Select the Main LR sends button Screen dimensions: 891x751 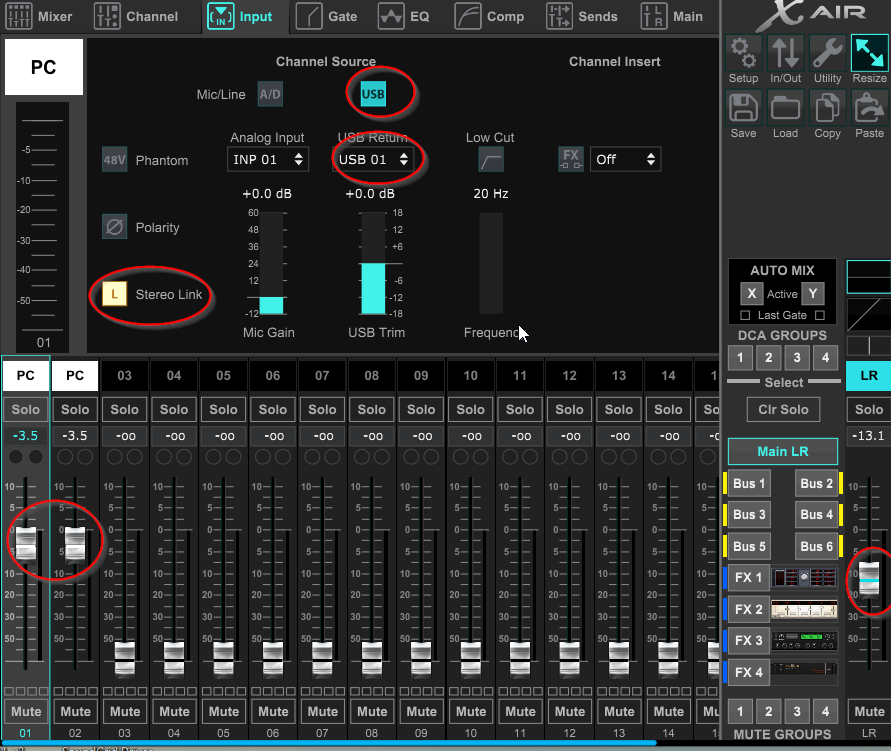point(782,452)
